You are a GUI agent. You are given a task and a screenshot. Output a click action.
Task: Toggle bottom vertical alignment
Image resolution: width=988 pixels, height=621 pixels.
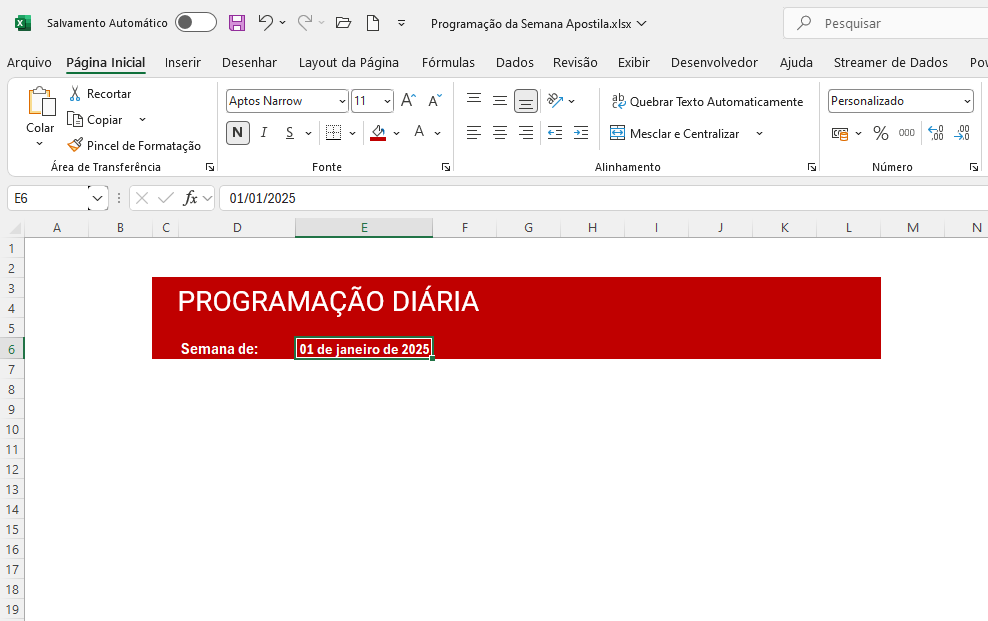[526, 101]
